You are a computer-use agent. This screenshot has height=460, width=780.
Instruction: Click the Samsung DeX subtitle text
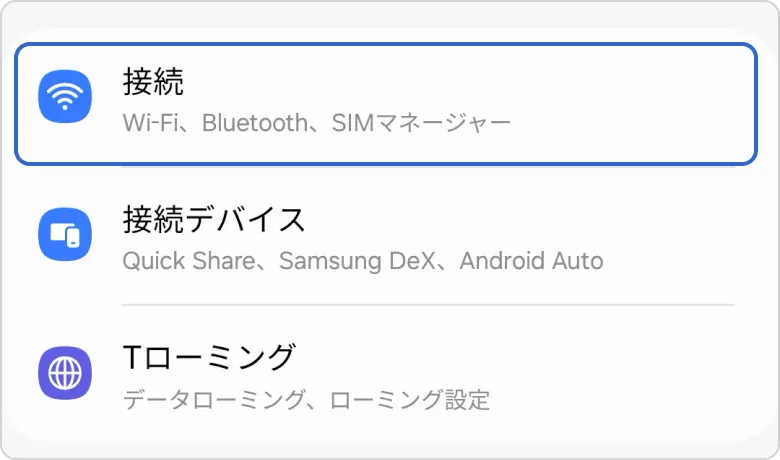[358, 262]
